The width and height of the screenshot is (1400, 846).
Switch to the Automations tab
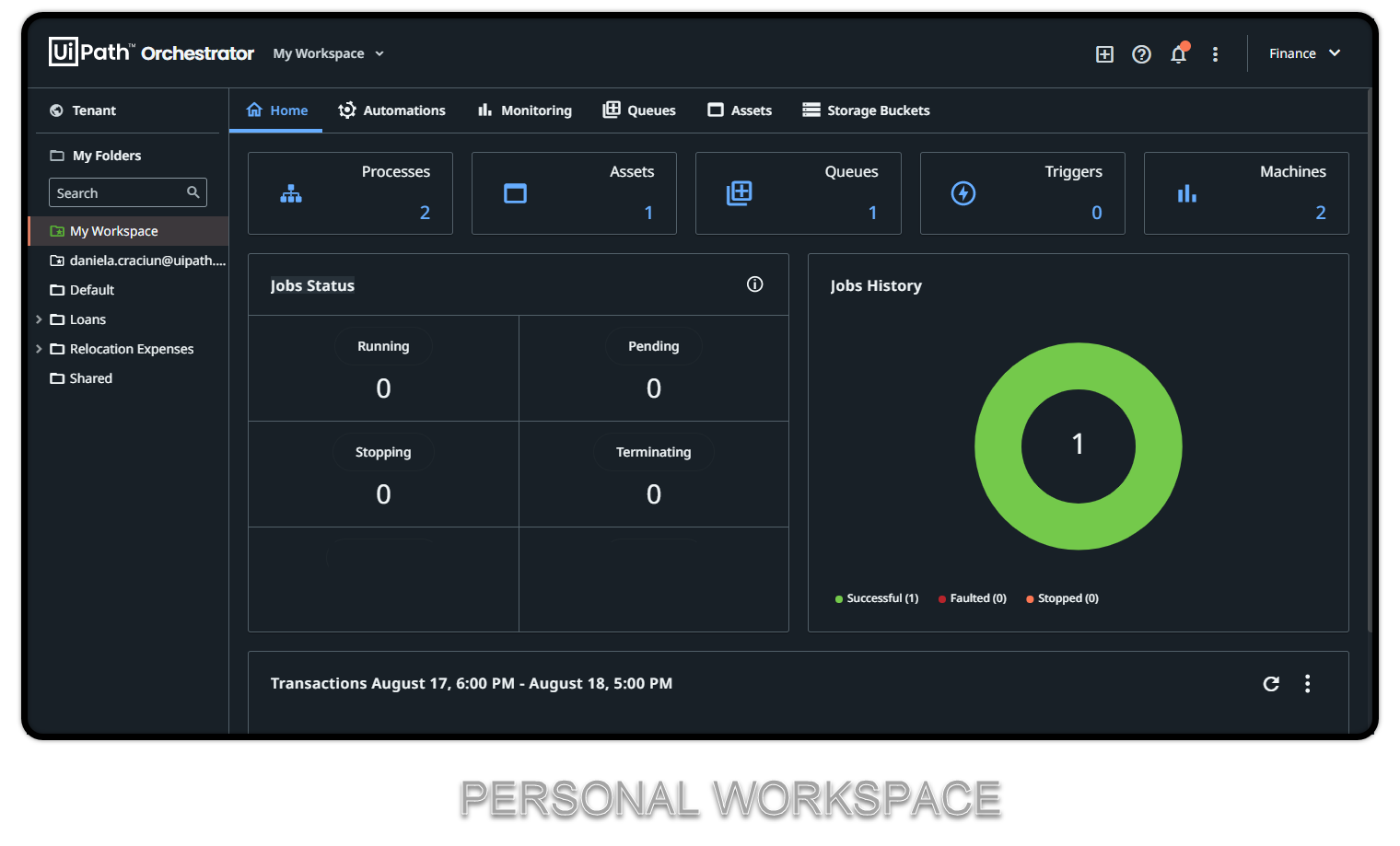391,110
